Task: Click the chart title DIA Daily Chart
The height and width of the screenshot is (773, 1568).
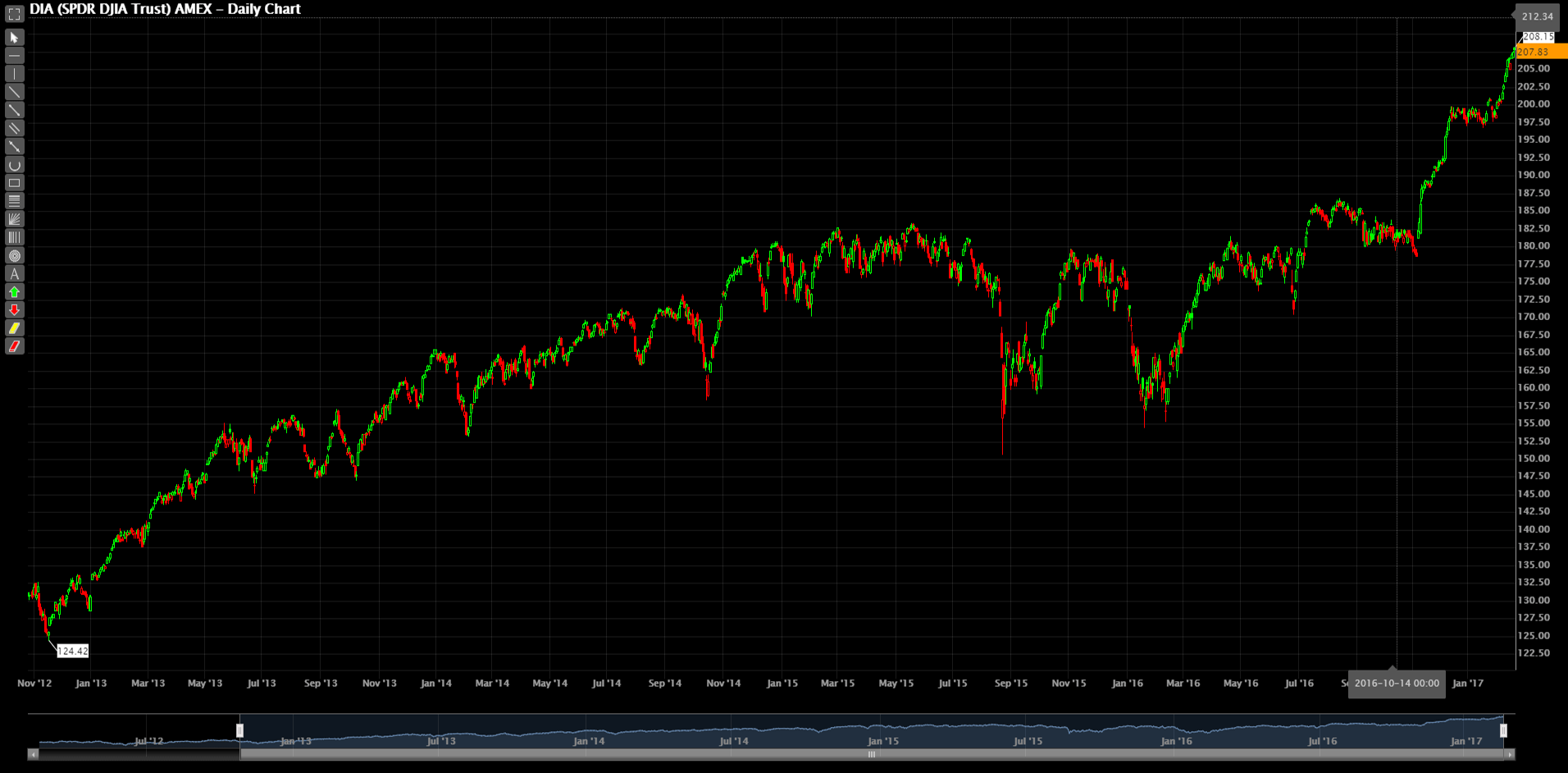Action: (x=165, y=9)
